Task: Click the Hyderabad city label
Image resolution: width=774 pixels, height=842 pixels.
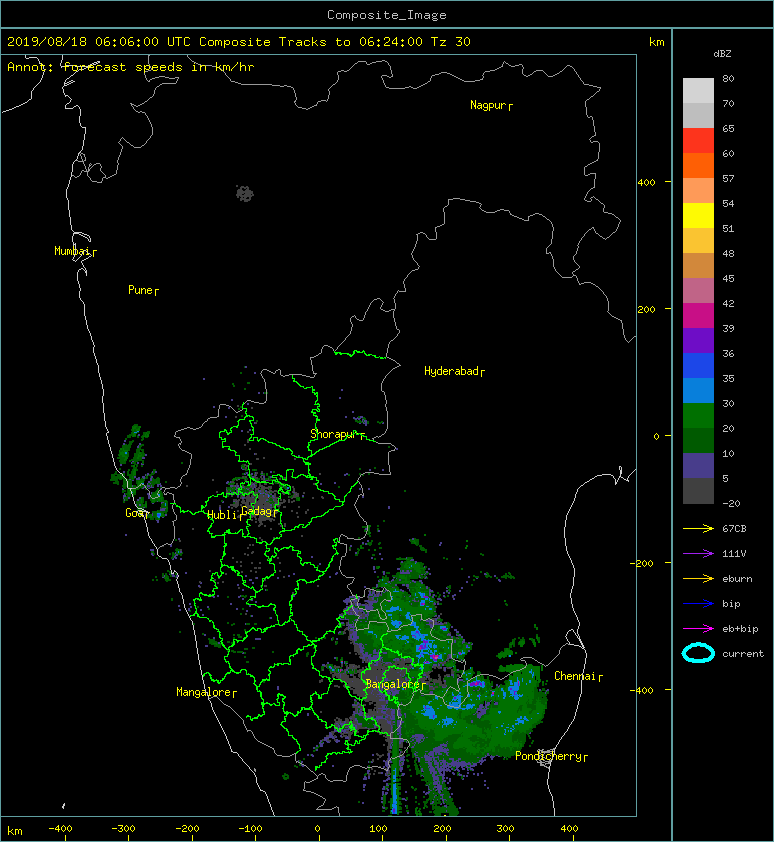Action: 451,371
